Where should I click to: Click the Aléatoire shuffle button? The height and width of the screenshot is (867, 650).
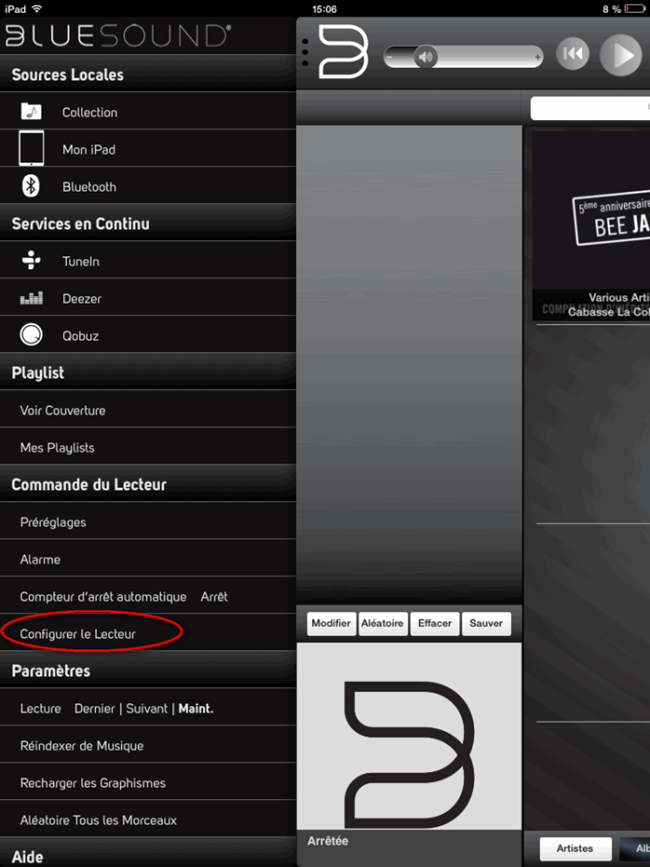click(x=382, y=624)
